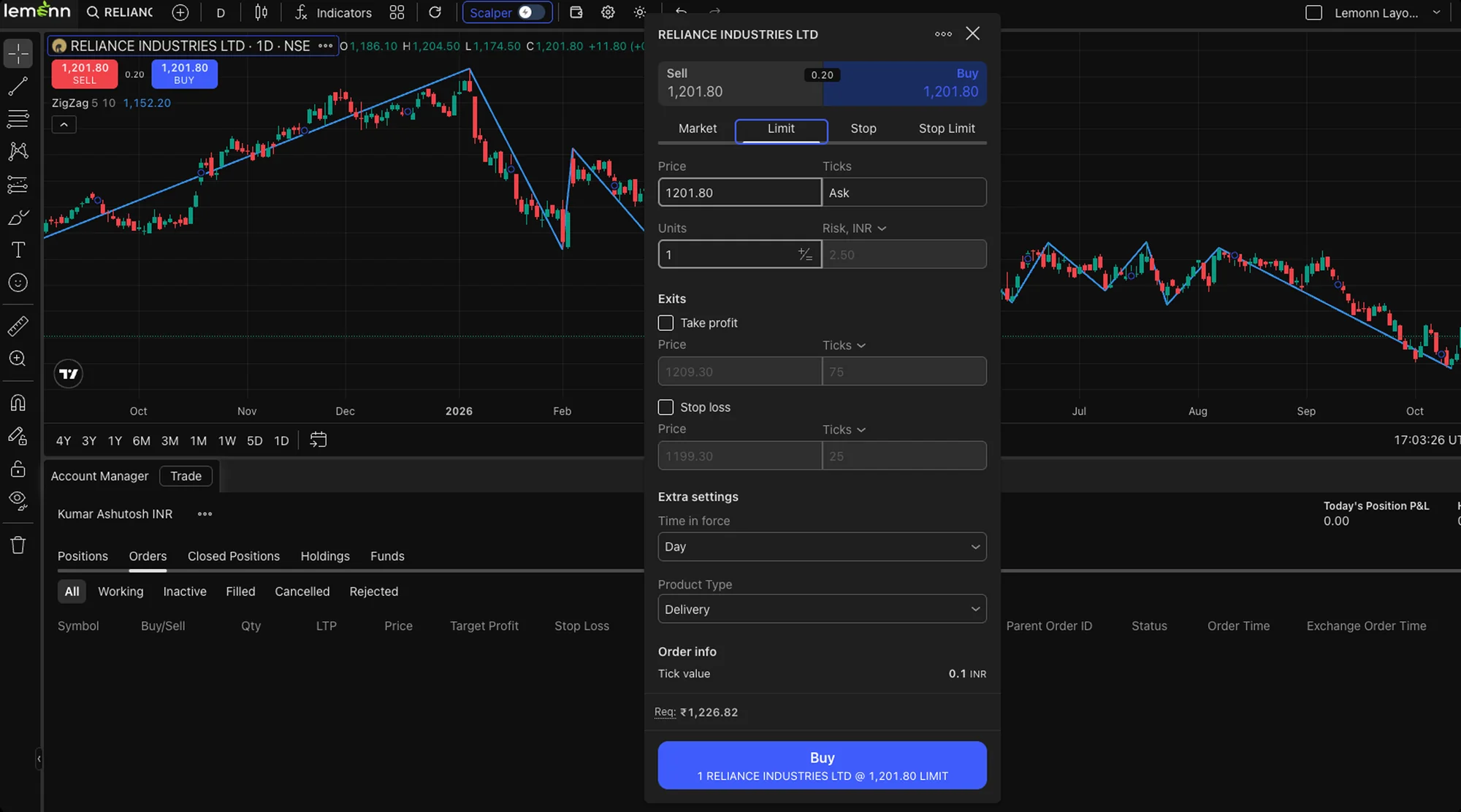Expand the Risk, INR unit dropdown

(x=854, y=229)
